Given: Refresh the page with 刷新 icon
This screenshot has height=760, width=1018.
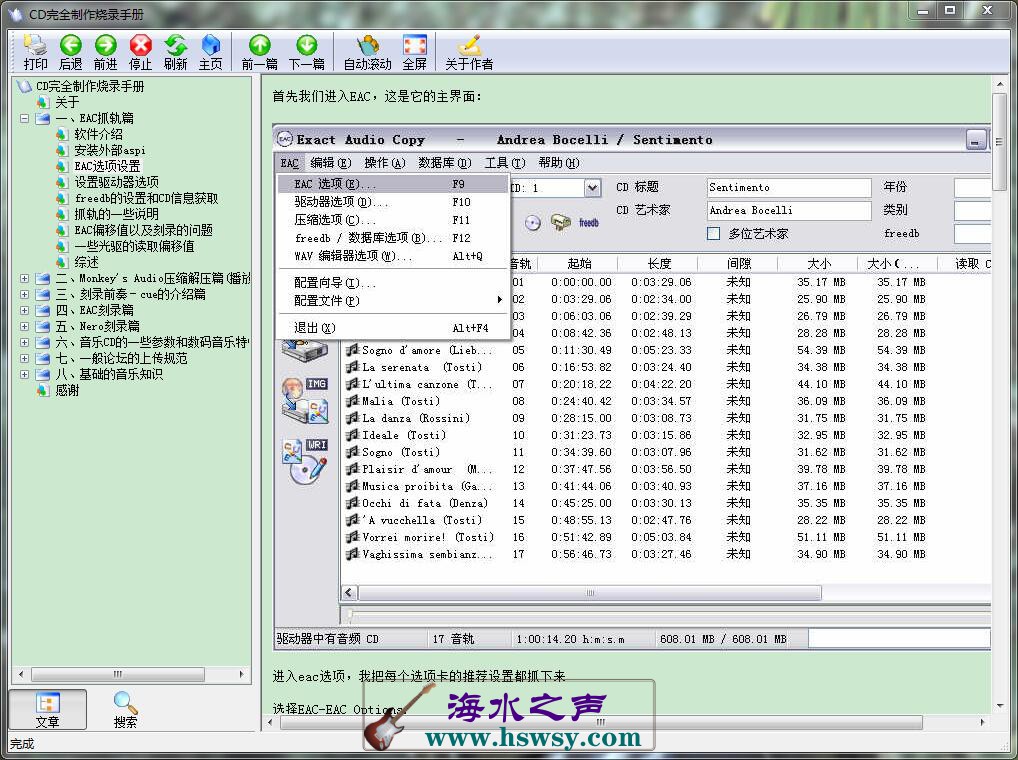Looking at the screenshot, I should (175, 51).
